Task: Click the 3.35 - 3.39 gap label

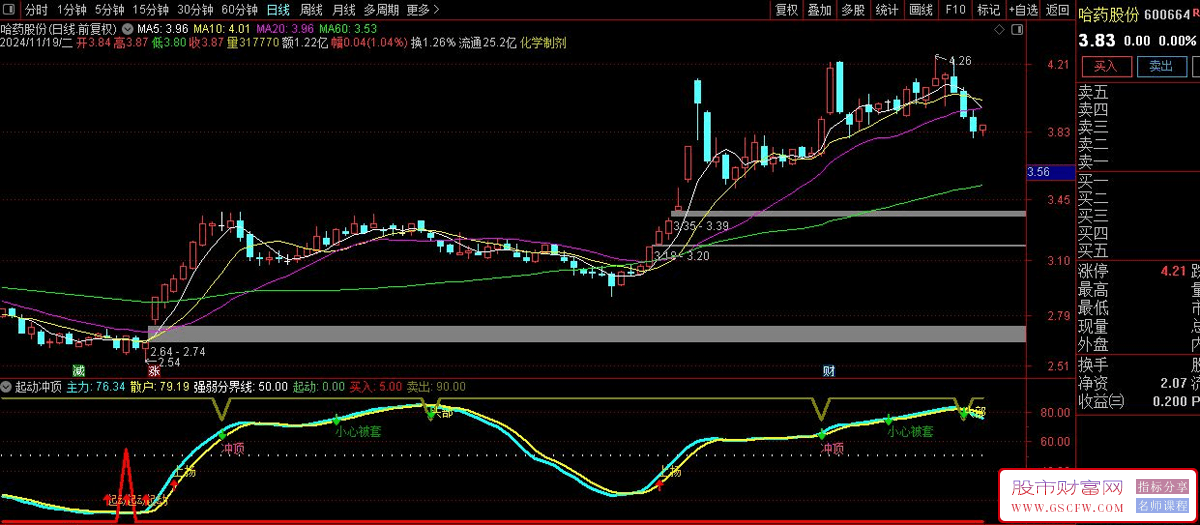Action: point(701,227)
